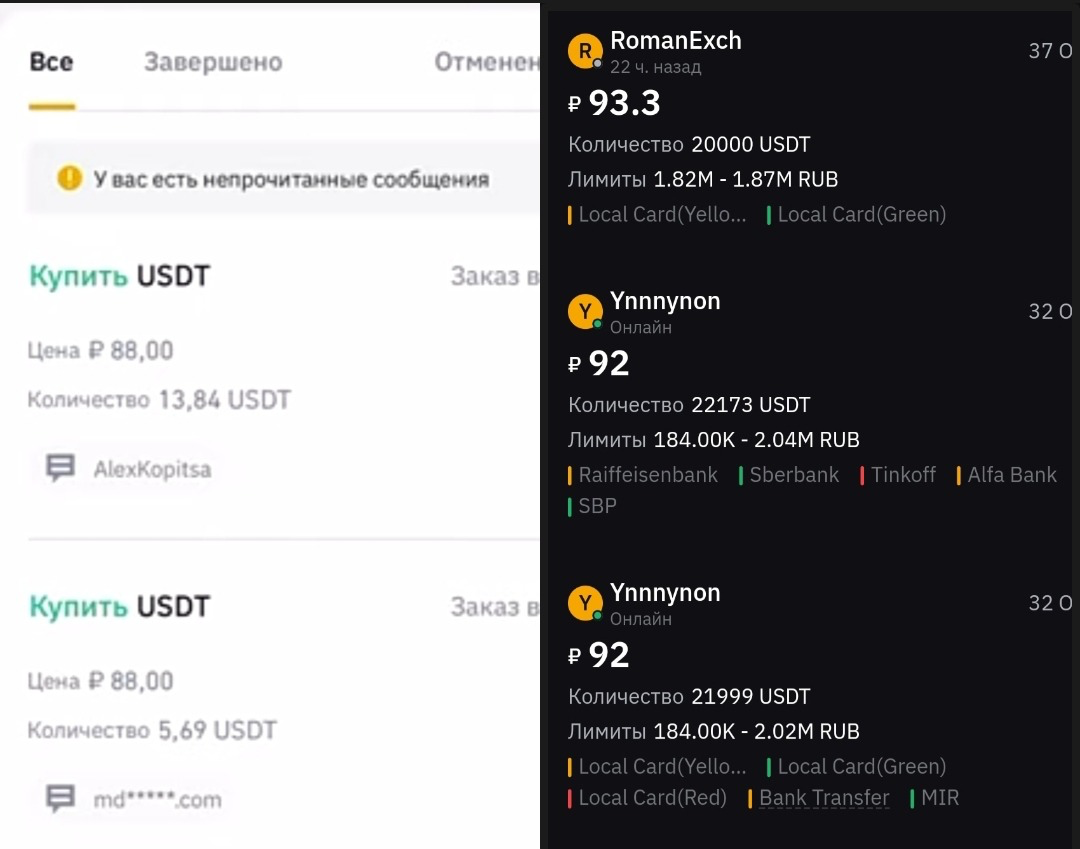Click the second Ynnnynon listing's avatar
Viewport: 1080px width, 849px height.
[585, 603]
